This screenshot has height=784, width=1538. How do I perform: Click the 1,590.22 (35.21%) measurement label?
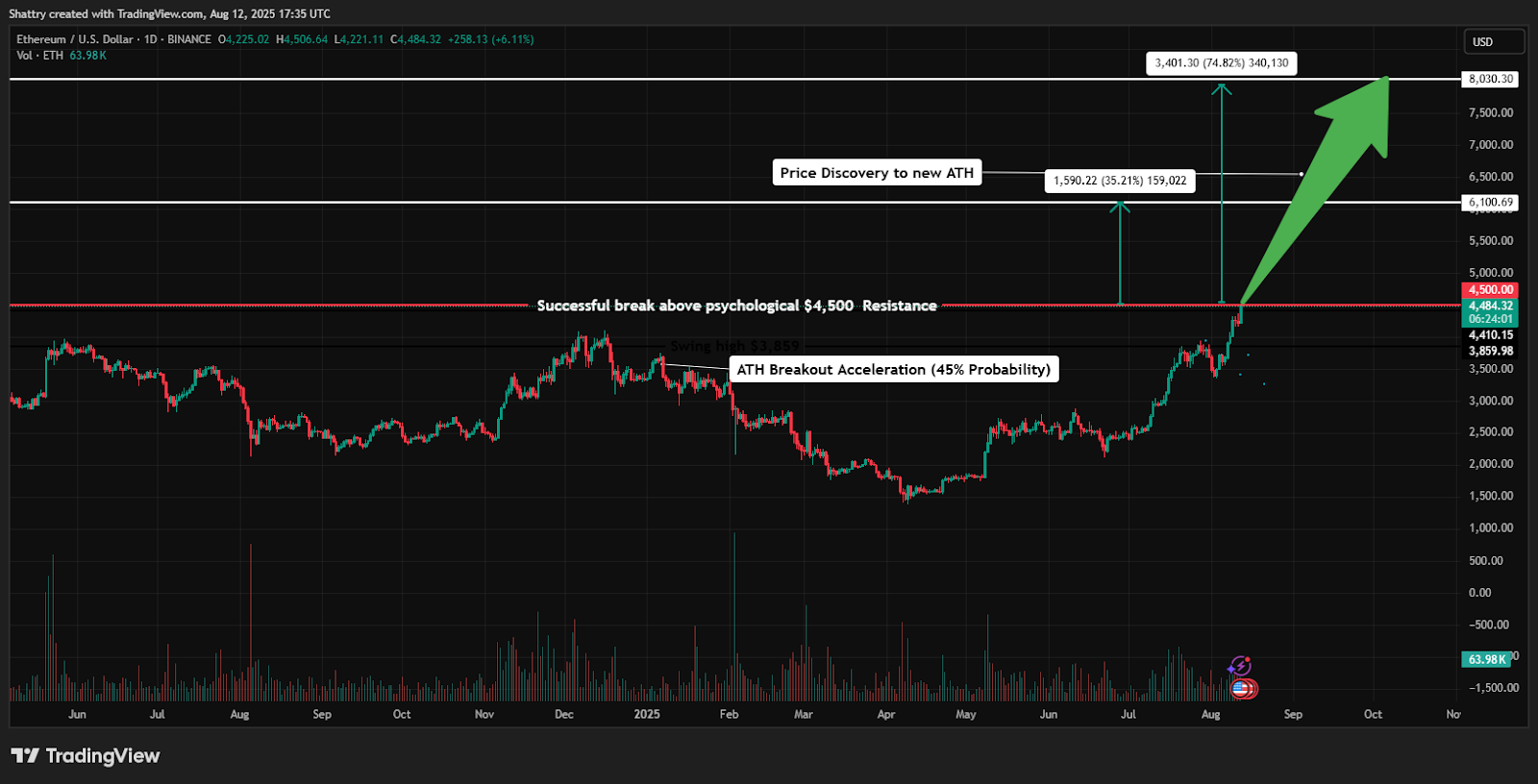click(x=1120, y=181)
